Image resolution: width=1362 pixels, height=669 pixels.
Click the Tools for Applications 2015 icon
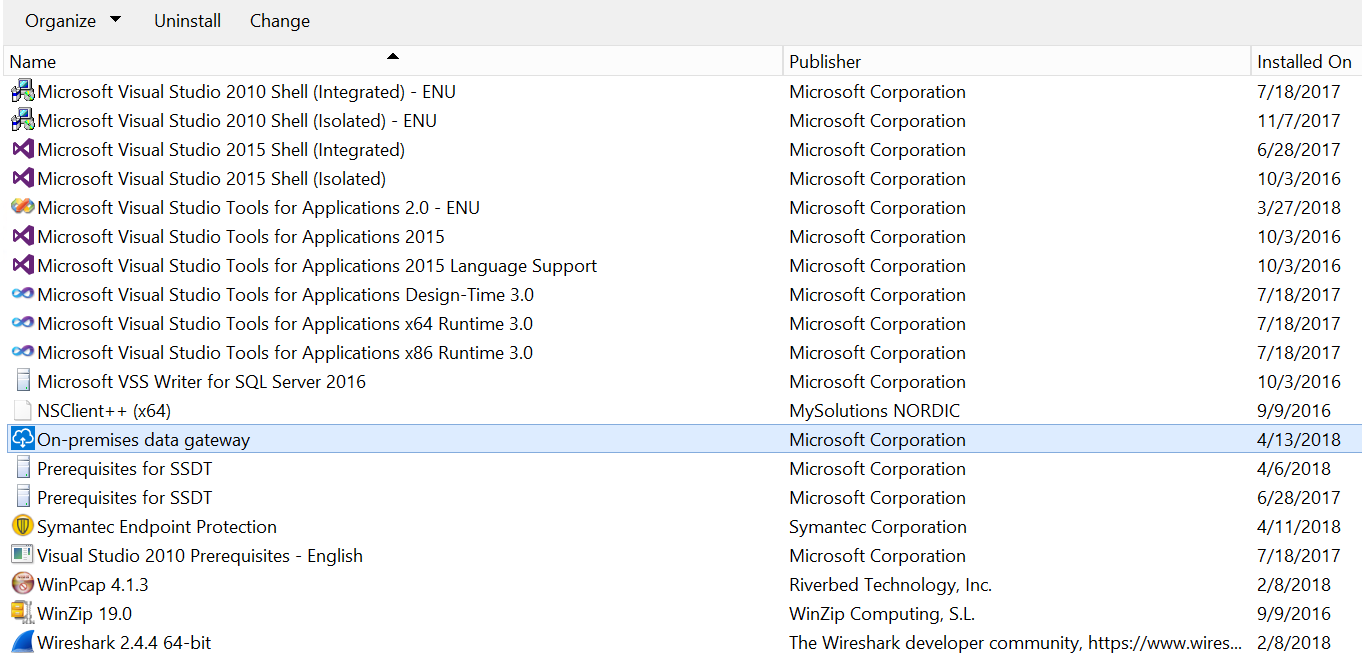22,237
